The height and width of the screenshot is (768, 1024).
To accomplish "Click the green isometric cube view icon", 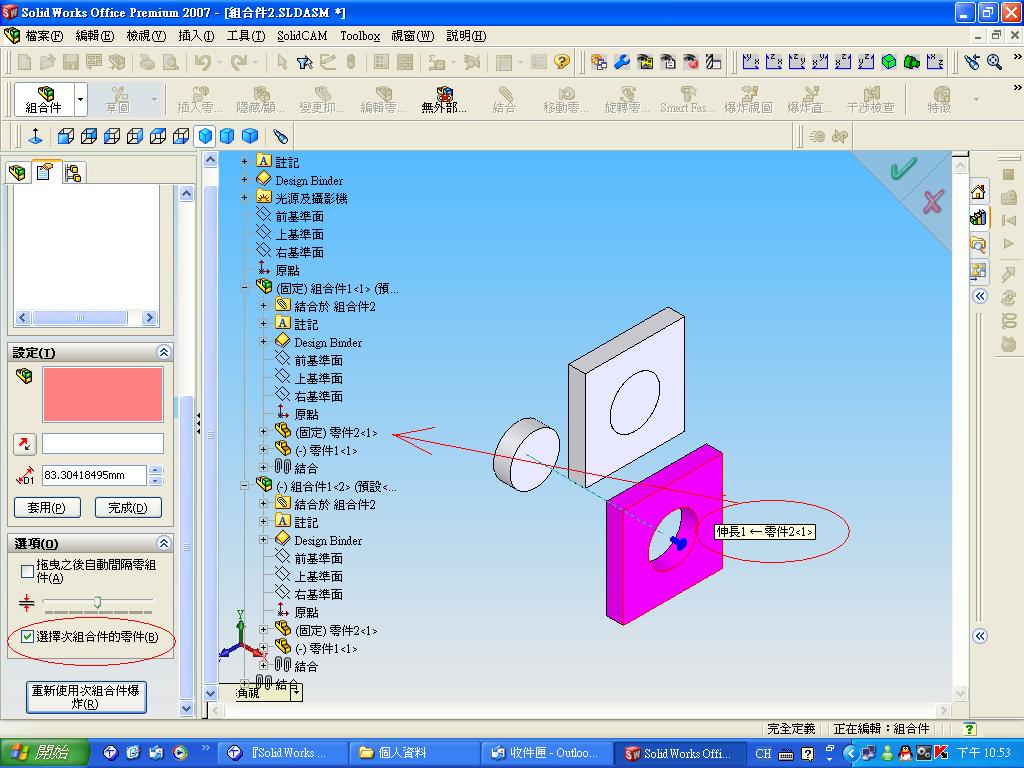I will point(889,62).
